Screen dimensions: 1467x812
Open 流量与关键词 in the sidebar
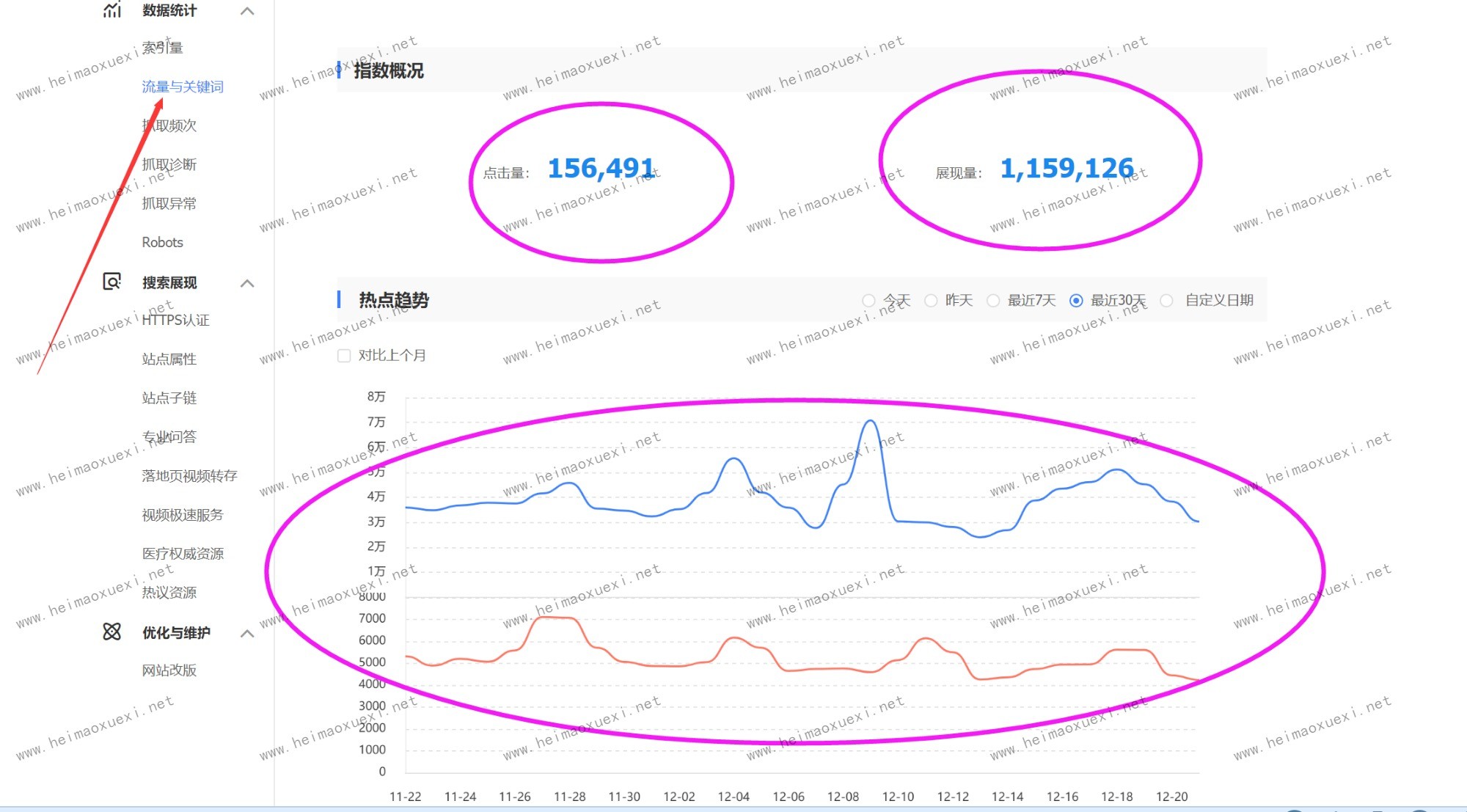pos(182,87)
